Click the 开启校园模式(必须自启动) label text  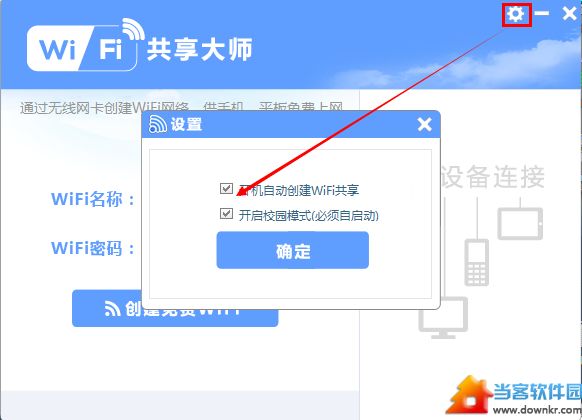pos(308,216)
